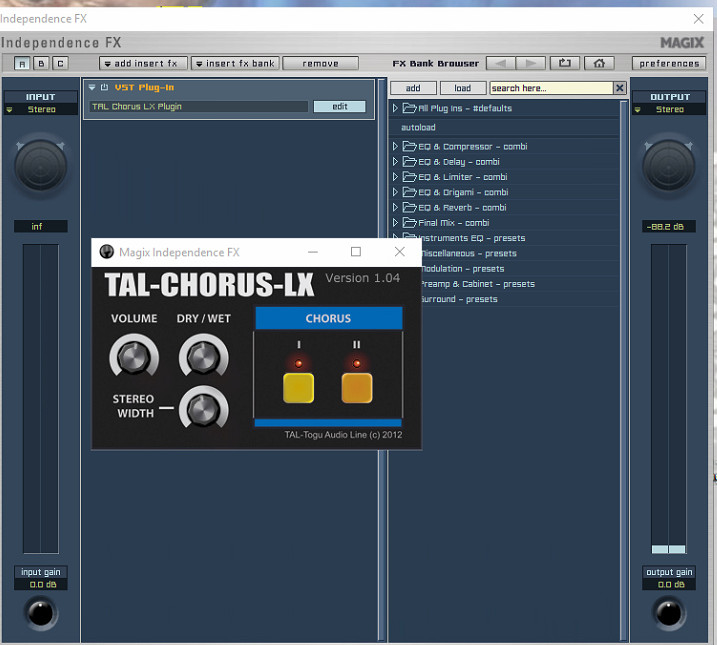The height and width of the screenshot is (645, 717).
Task: Click the input gain 0.0 dB value
Action: click(41, 584)
